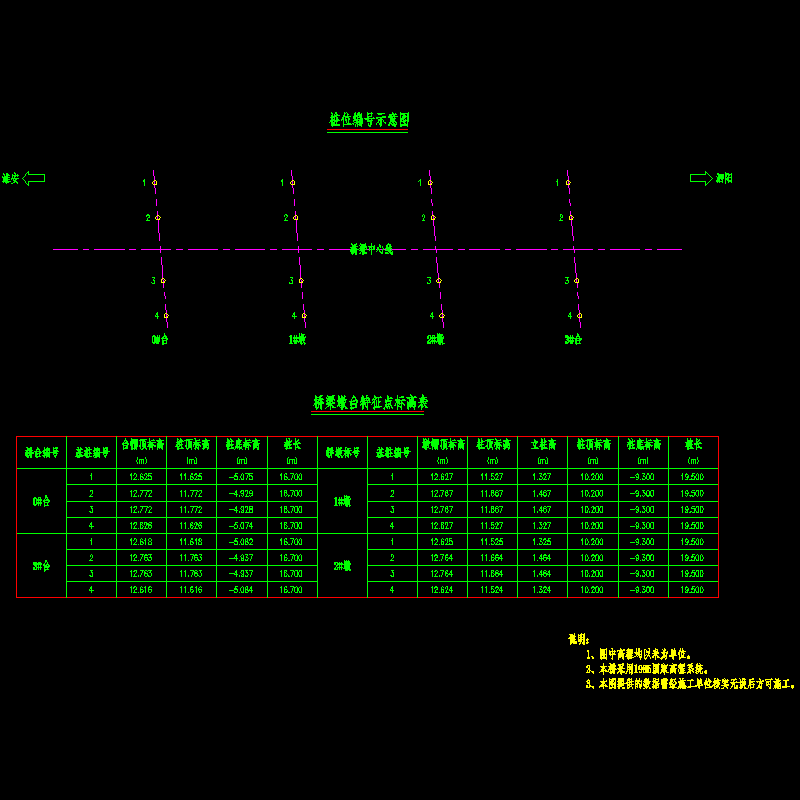Select the 台帽顶标高 column header

point(142,445)
